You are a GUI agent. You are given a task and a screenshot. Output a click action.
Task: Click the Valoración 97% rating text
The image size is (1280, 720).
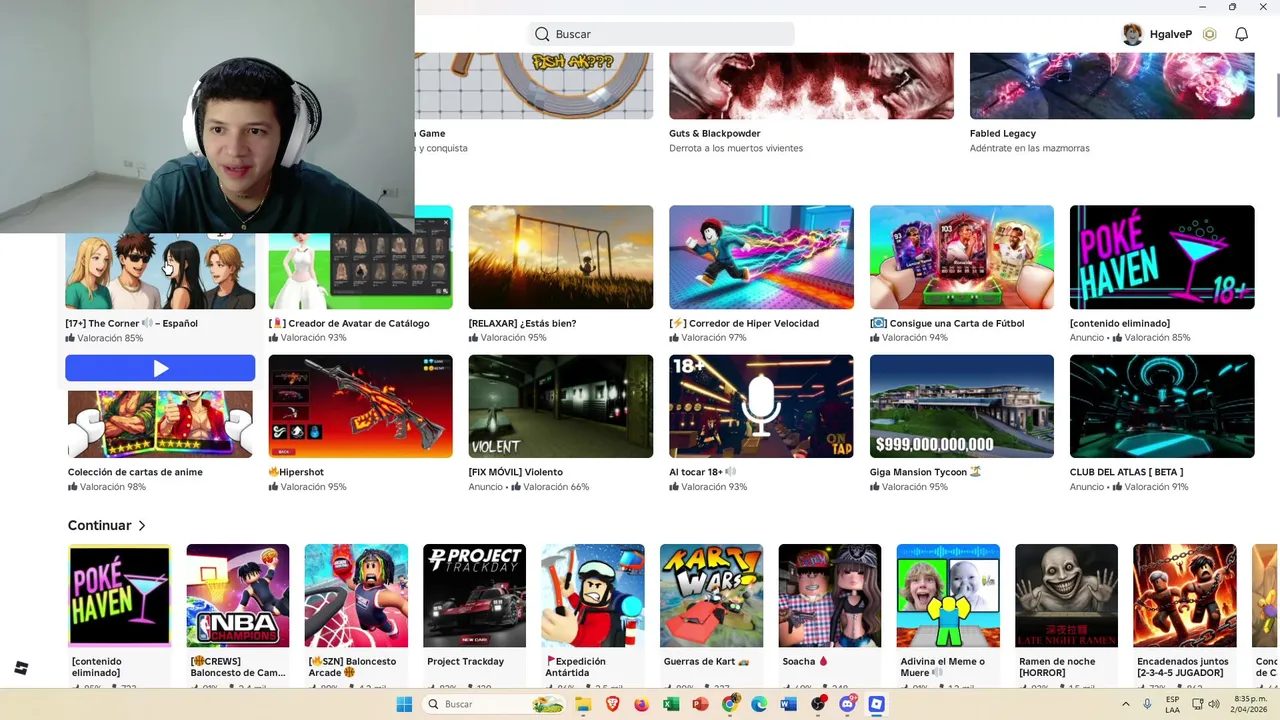tap(714, 338)
